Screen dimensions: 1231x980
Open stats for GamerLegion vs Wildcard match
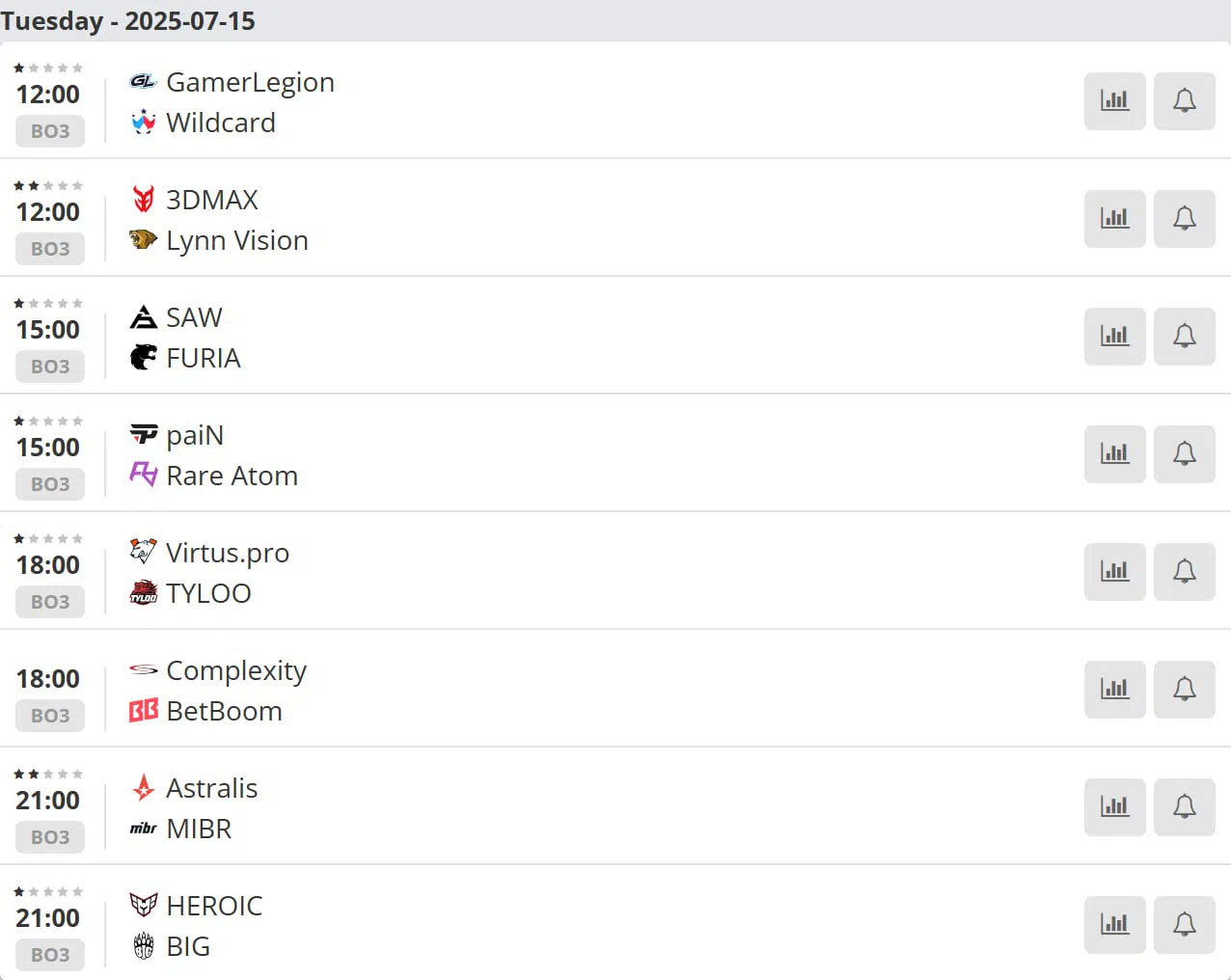1114,100
